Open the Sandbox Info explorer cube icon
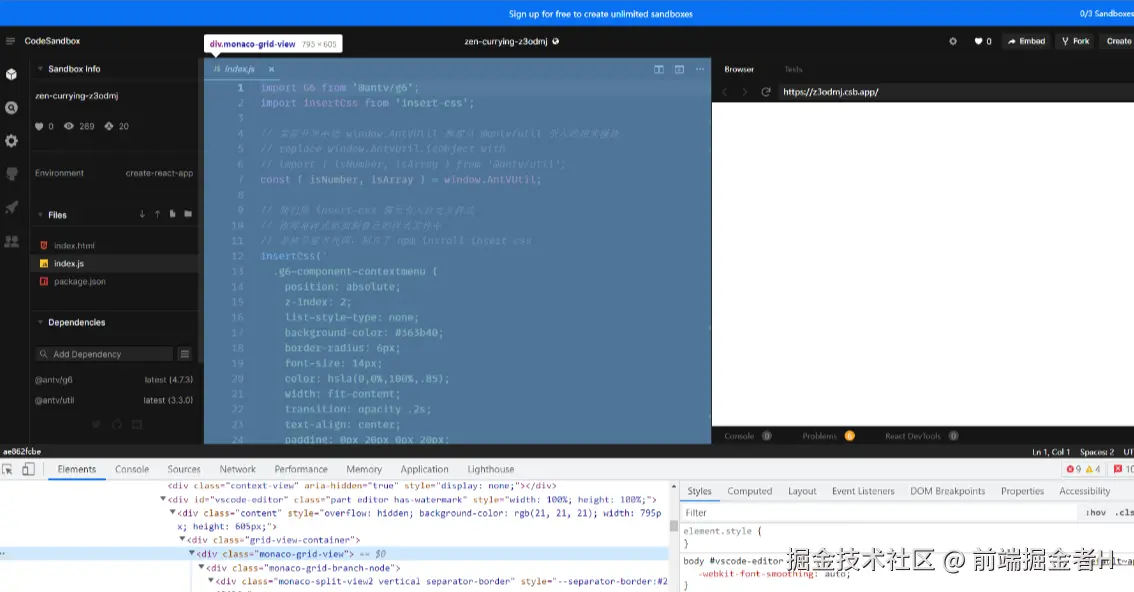1134x592 pixels. pyautogui.click(x=12, y=74)
